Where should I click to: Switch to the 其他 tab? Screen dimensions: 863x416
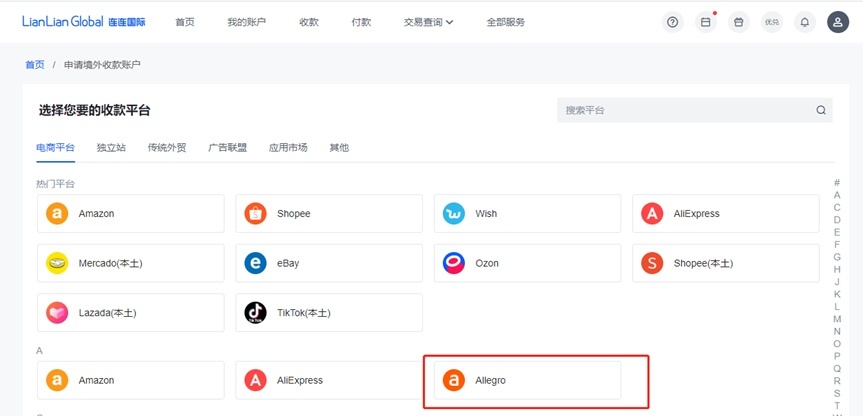pos(339,147)
